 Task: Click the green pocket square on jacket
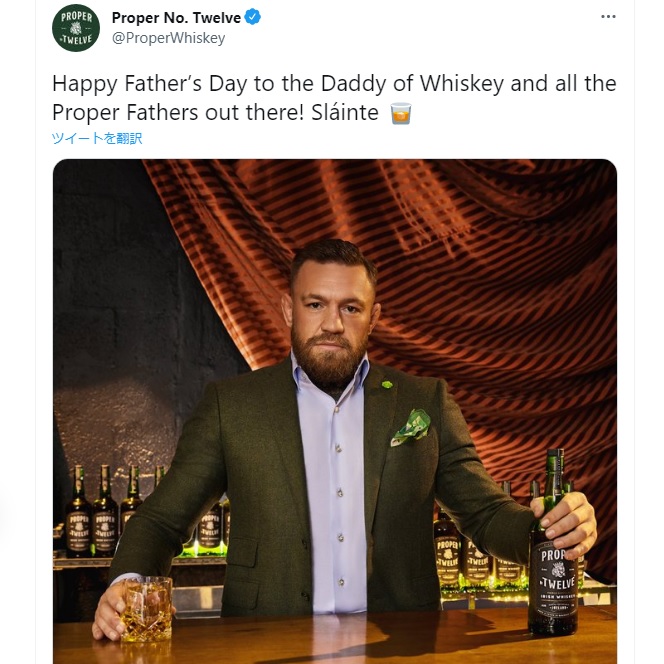tap(411, 426)
